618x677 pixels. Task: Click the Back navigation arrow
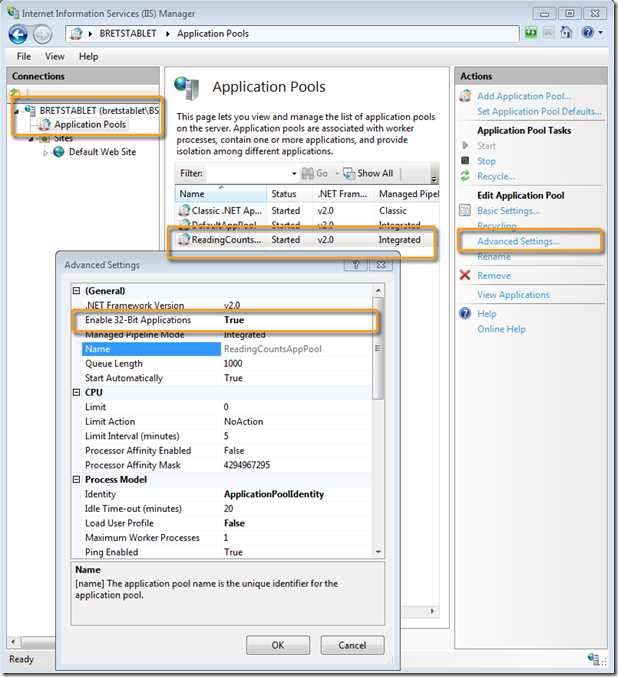18,35
